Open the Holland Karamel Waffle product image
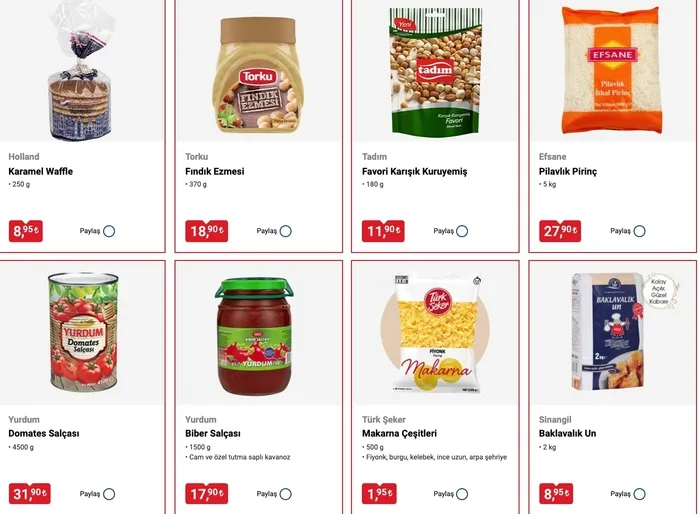Image resolution: width=700 pixels, height=514 pixels. click(80, 71)
